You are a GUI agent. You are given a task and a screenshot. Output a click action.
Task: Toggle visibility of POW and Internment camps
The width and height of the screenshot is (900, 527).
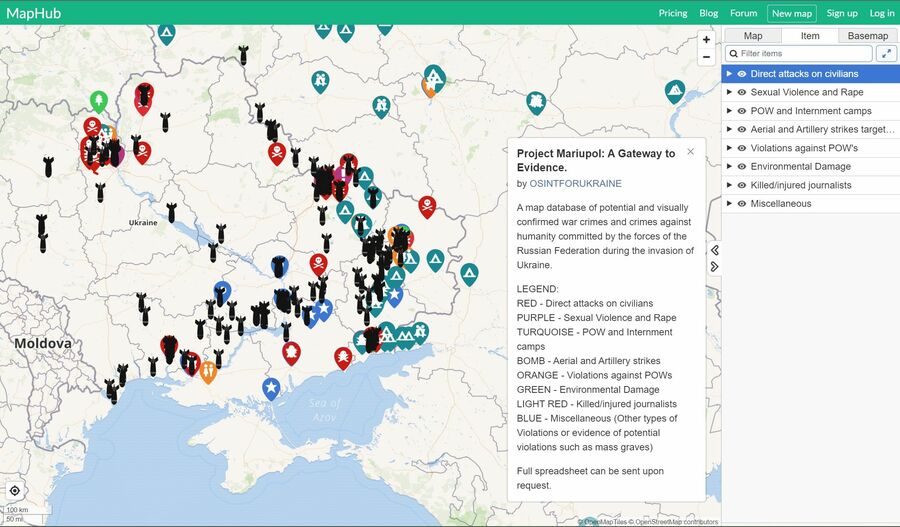point(742,111)
